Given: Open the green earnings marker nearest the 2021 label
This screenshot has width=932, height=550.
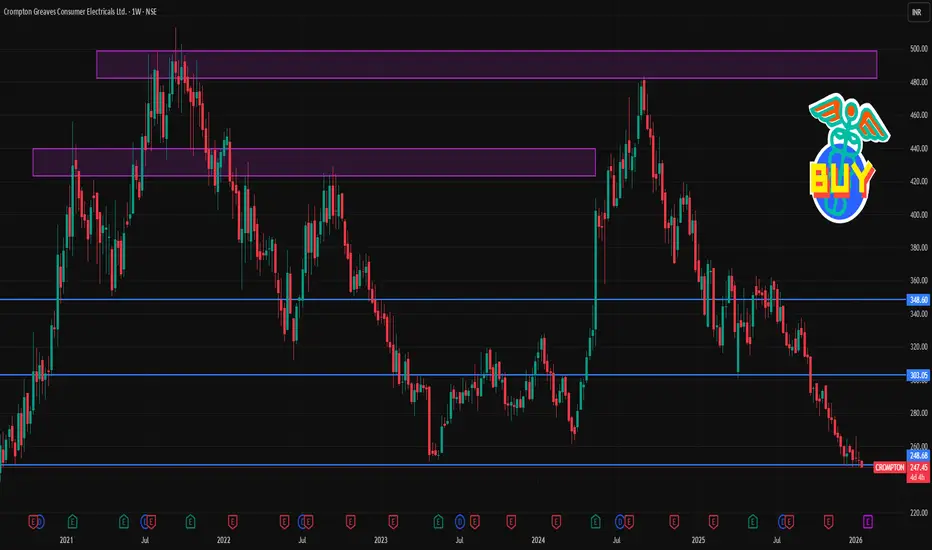Looking at the screenshot, I should [72, 522].
